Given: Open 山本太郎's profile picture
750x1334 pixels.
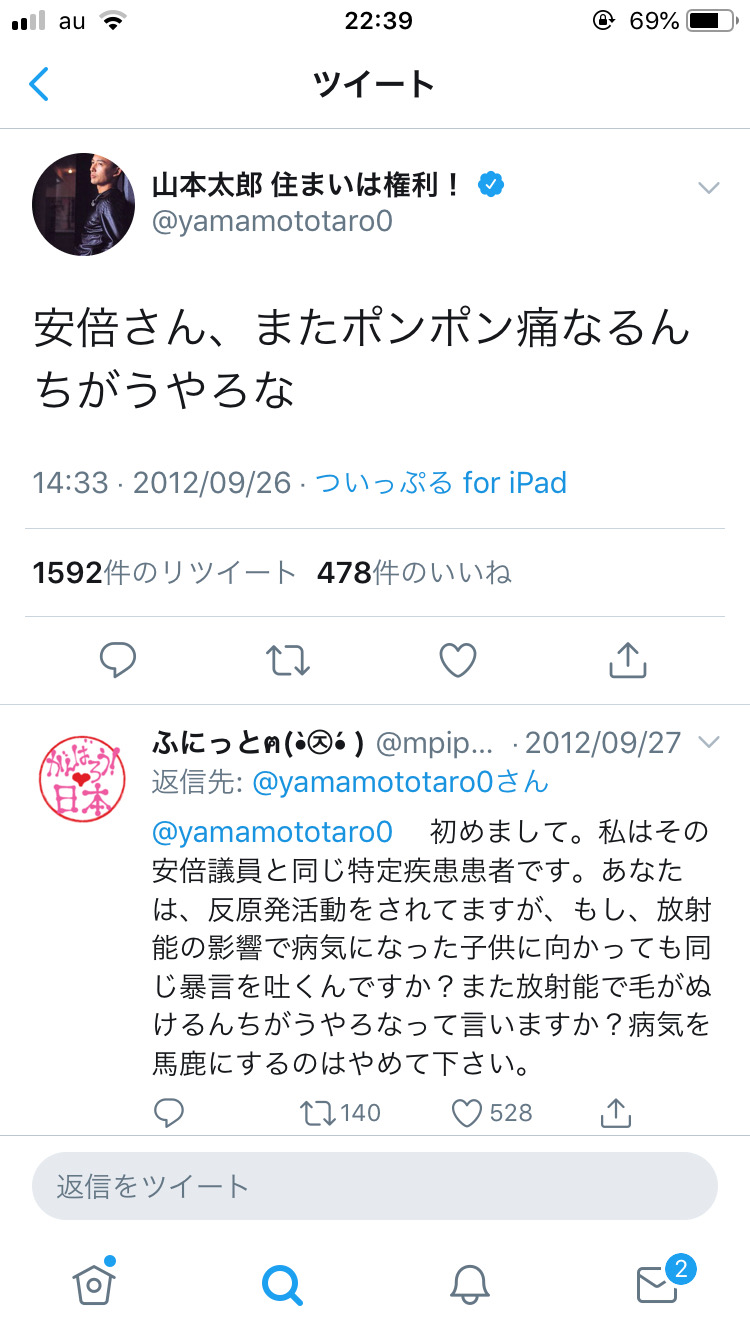Looking at the screenshot, I should pos(84,204).
